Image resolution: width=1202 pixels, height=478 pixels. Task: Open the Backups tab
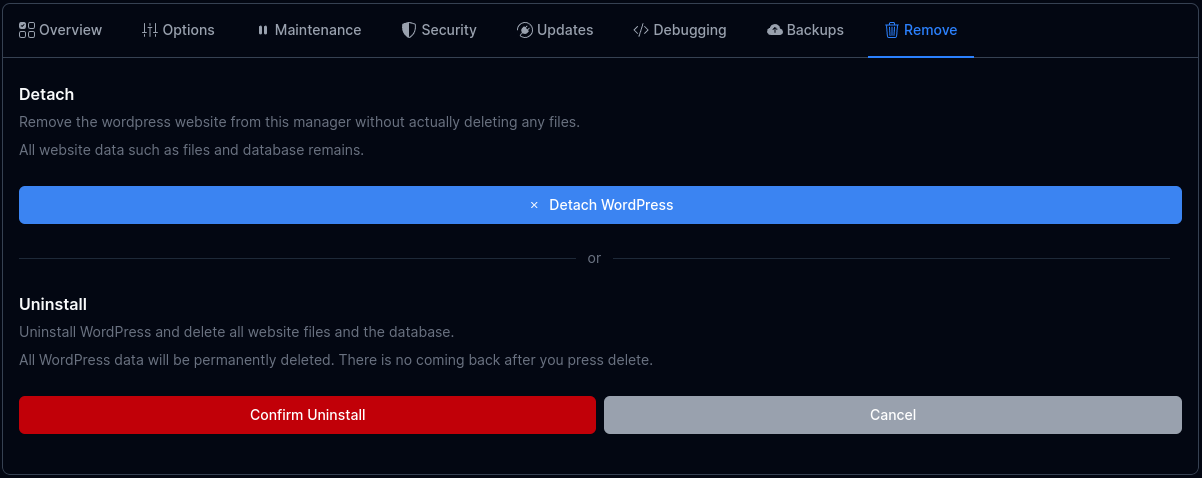coord(815,30)
